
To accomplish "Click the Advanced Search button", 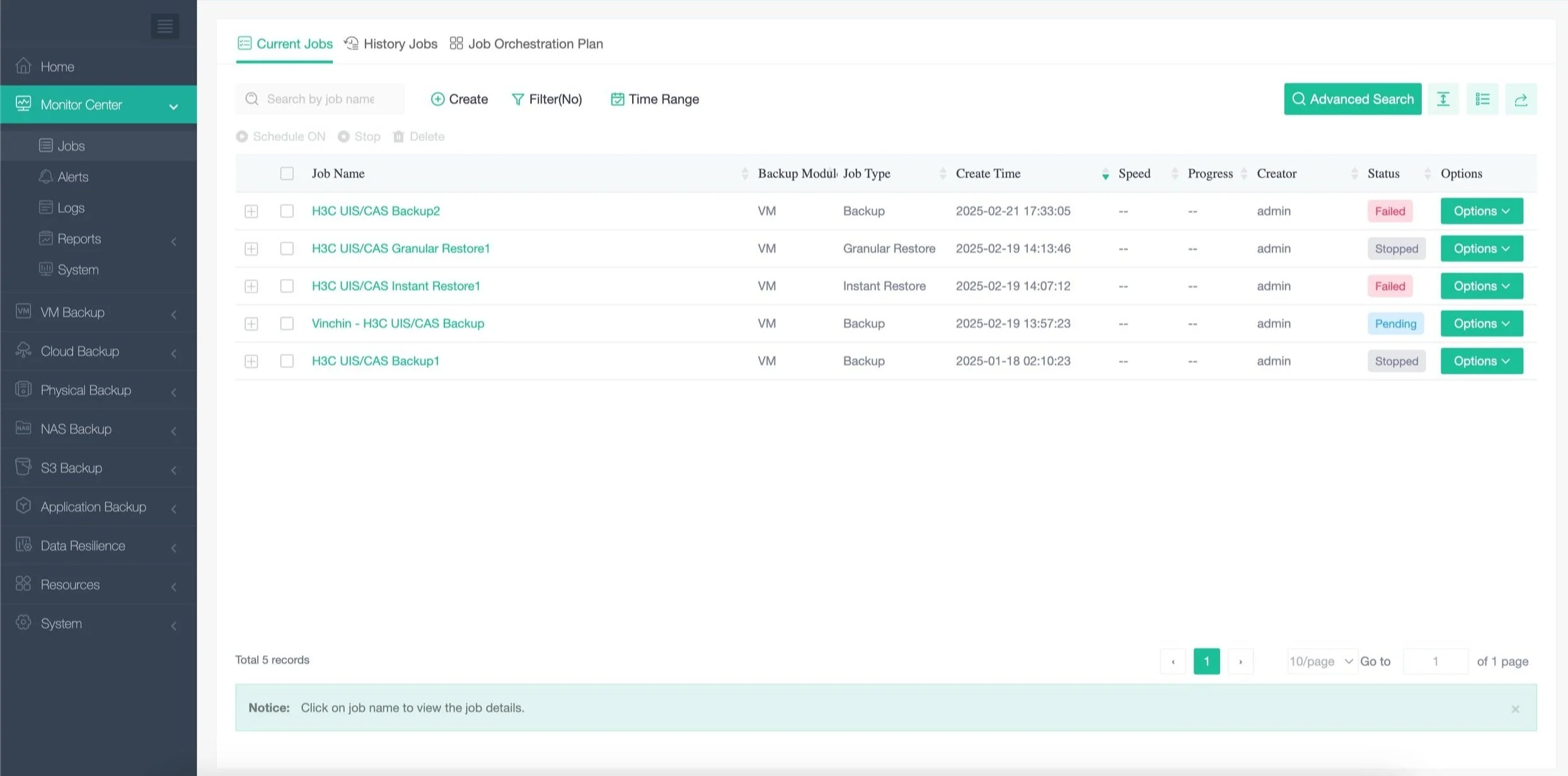I will tap(1352, 99).
